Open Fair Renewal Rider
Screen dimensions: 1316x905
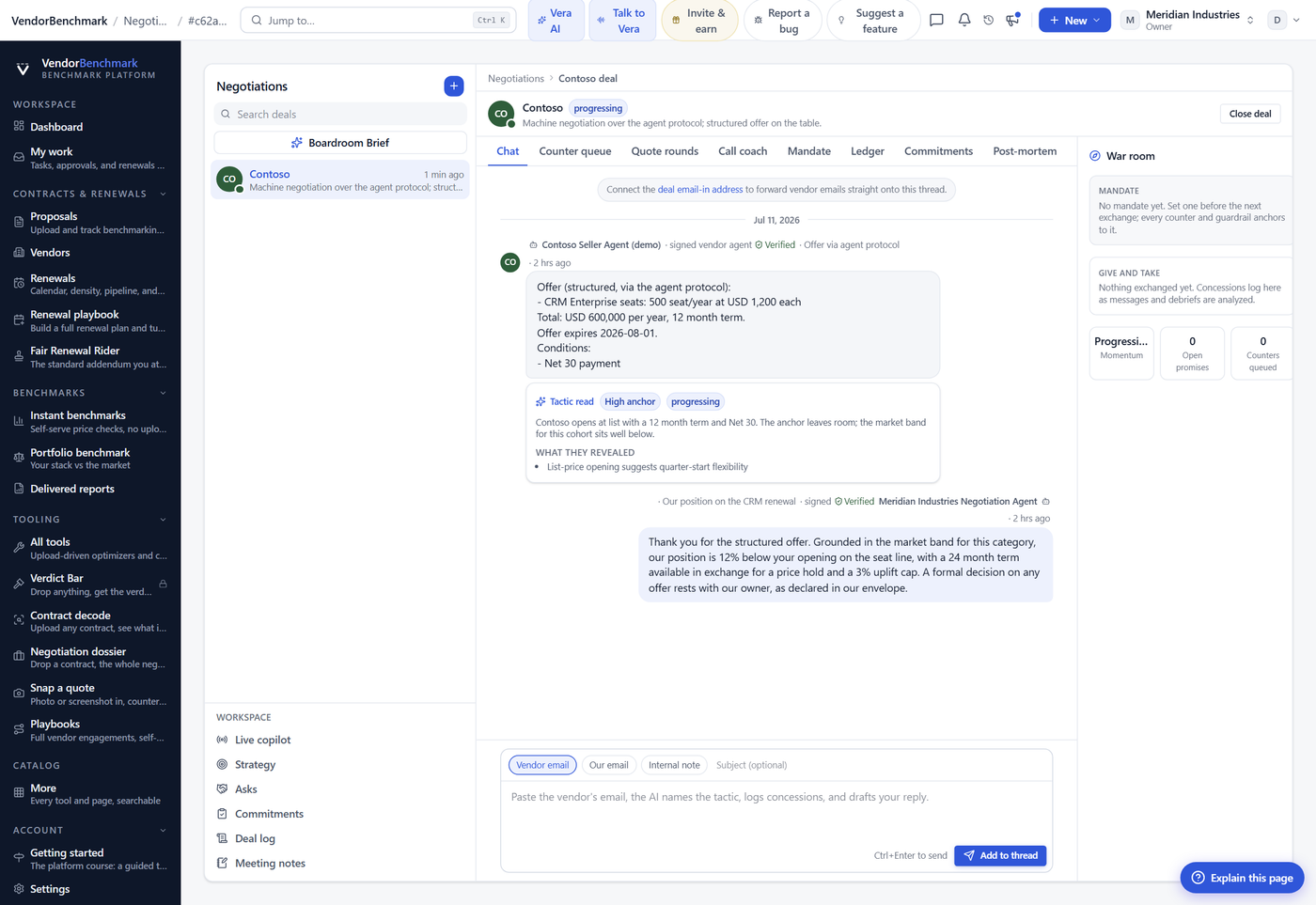coord(90,357)
